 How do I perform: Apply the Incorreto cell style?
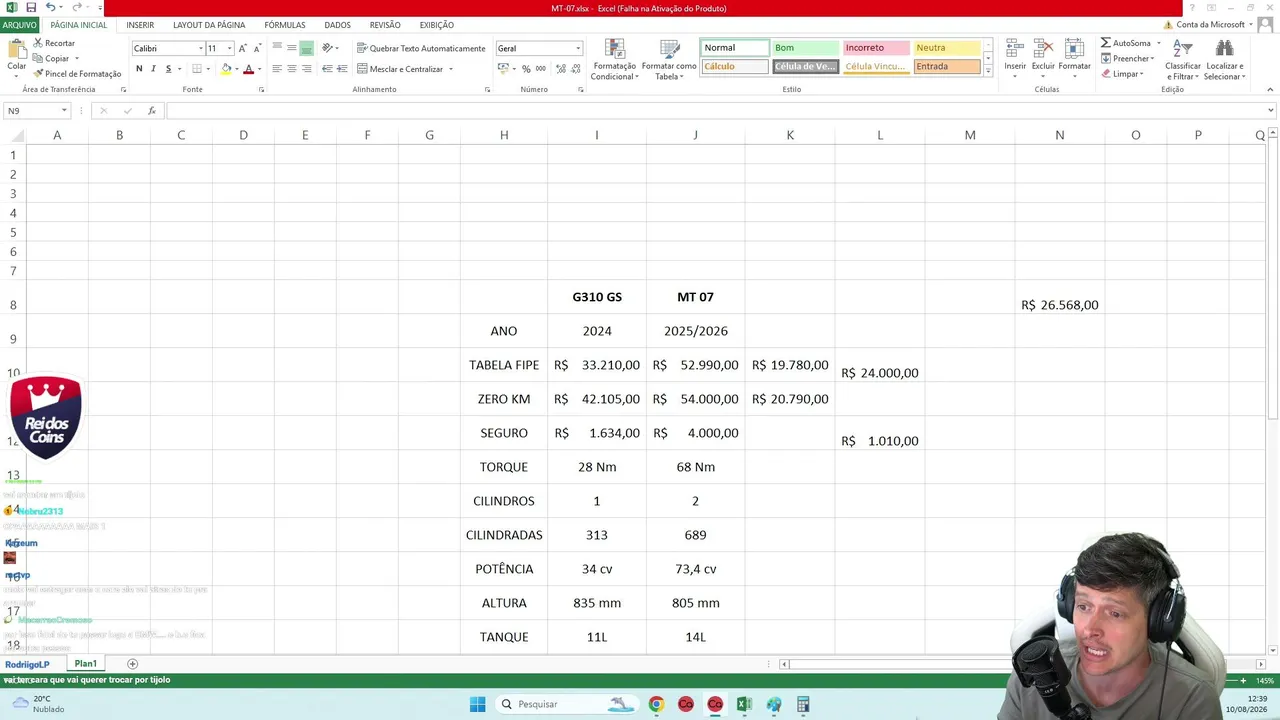(876, 48)
